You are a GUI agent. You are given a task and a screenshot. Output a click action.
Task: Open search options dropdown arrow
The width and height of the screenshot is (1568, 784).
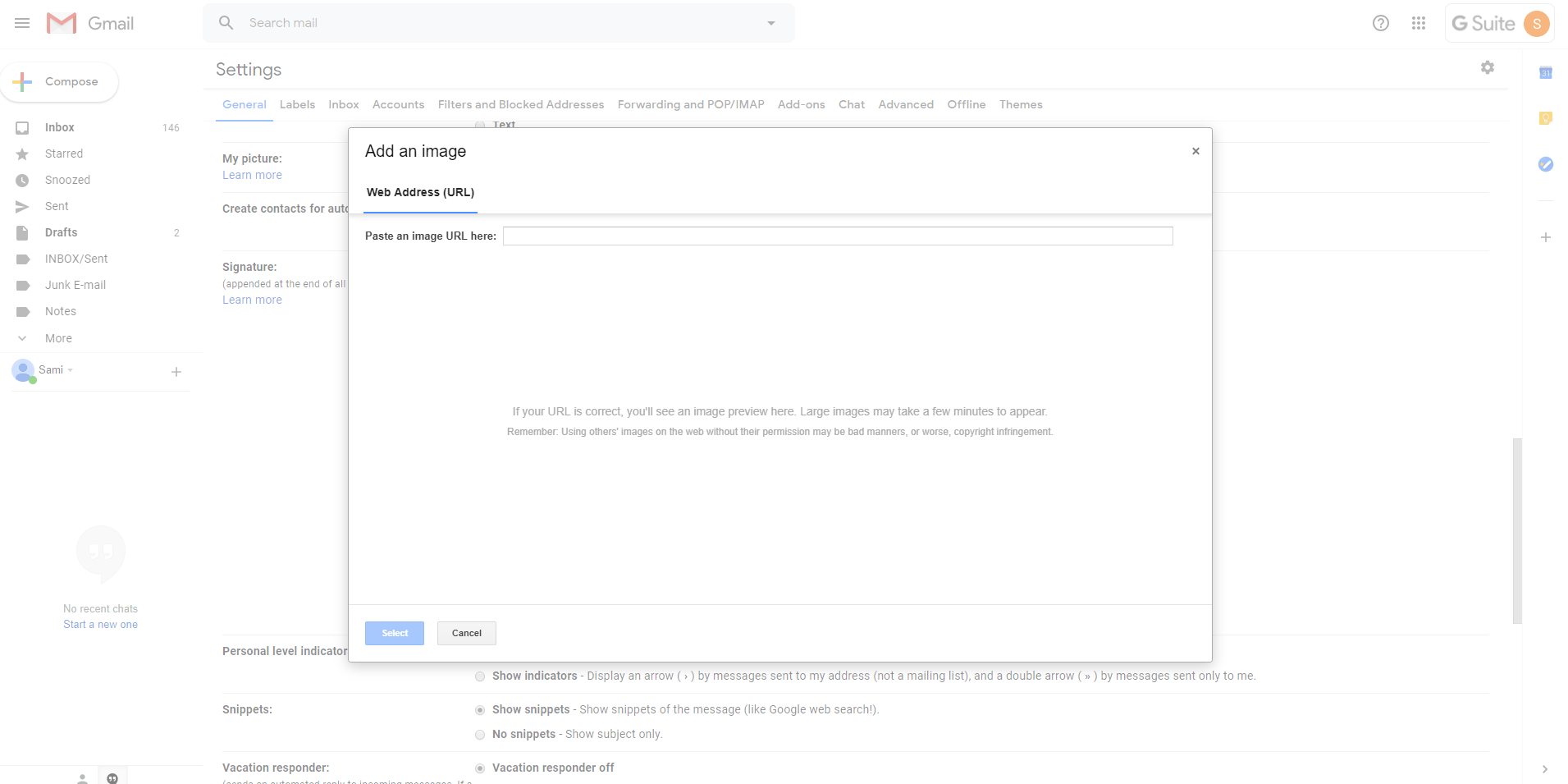click(x=770, y=22)
